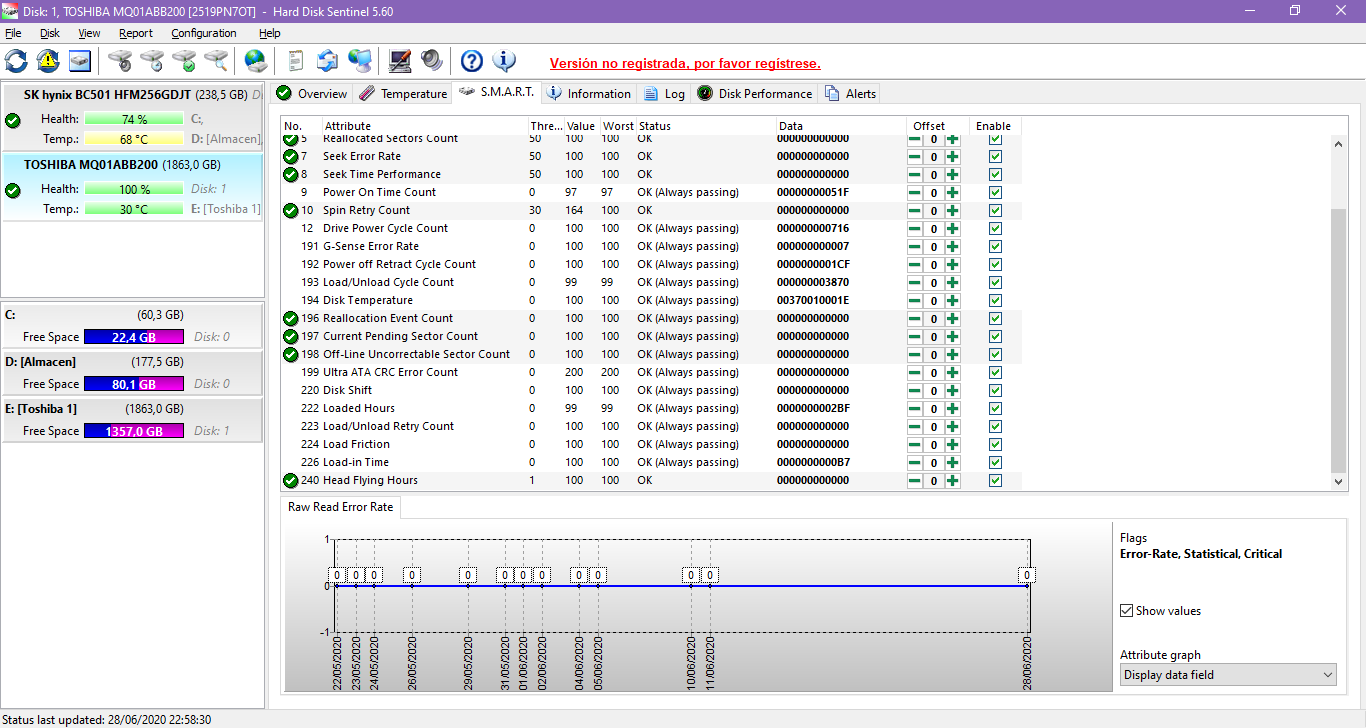Viewport: 1366px width, 728px height.
Task: Decrease offset for Head Flying Hours
Action: point(915,481)
